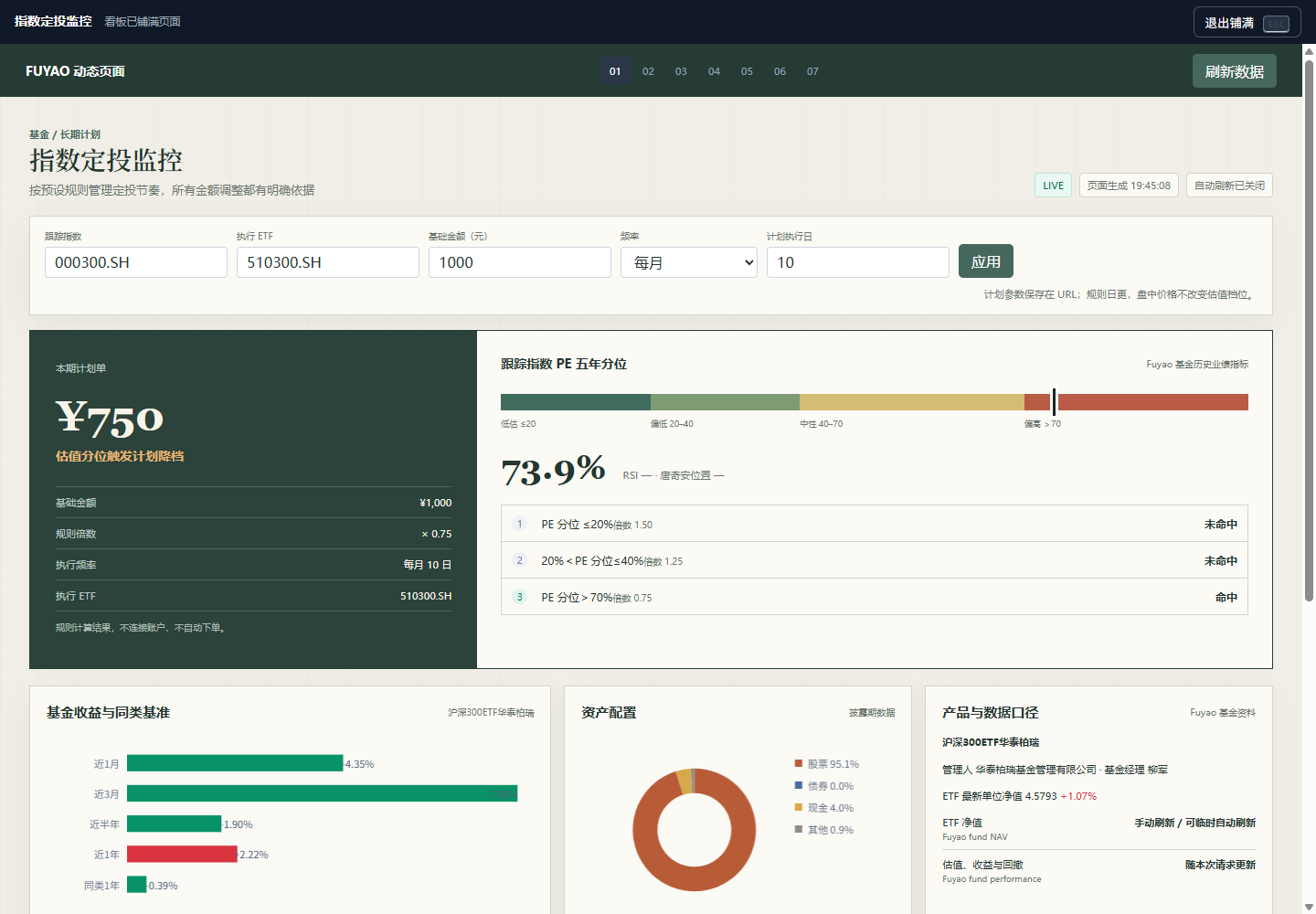Switch to page tab 01
The width and height of the screenshot is (1316, 914).
point(615,71)
